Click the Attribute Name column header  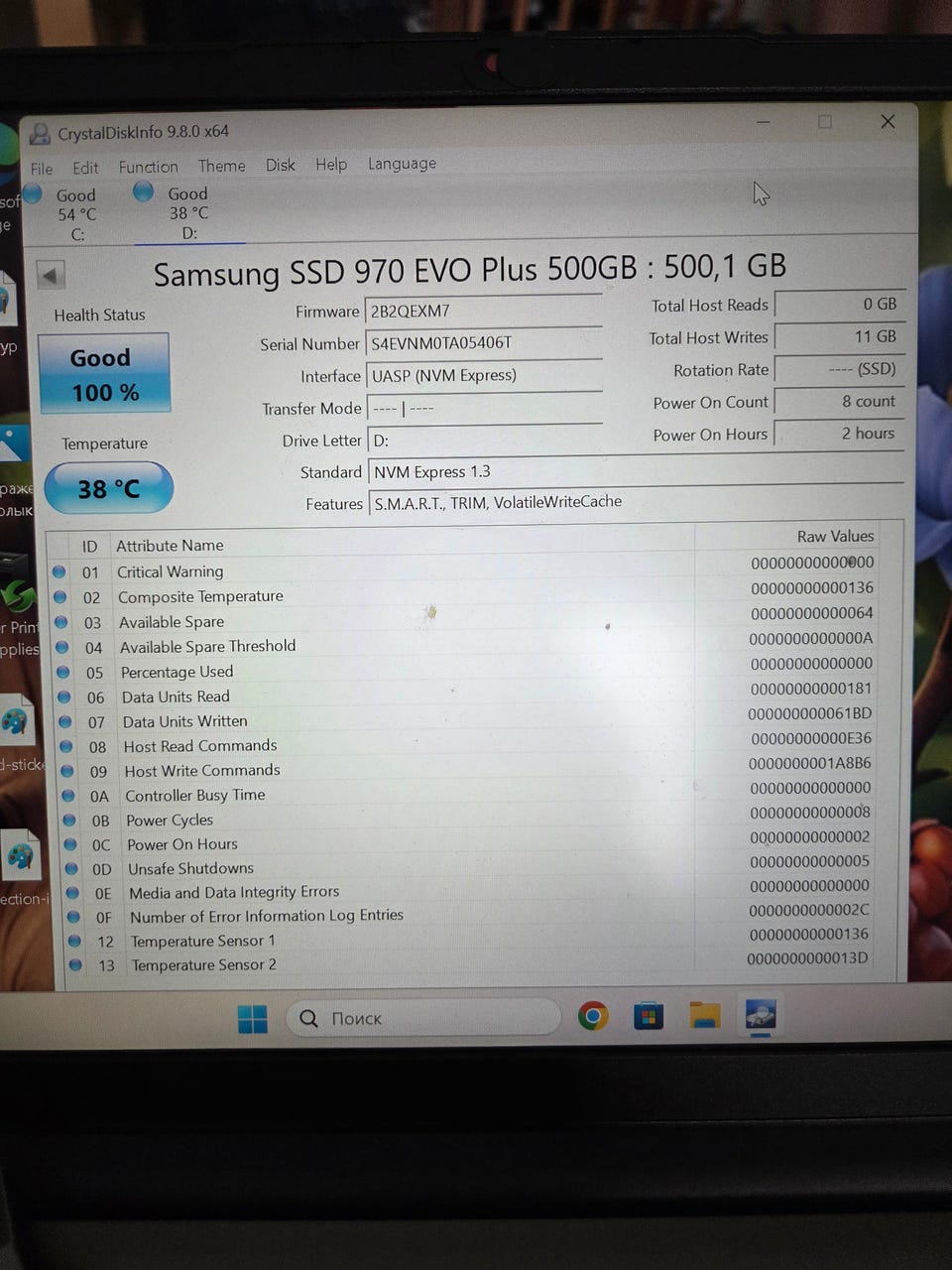click(x=170, y=545)
